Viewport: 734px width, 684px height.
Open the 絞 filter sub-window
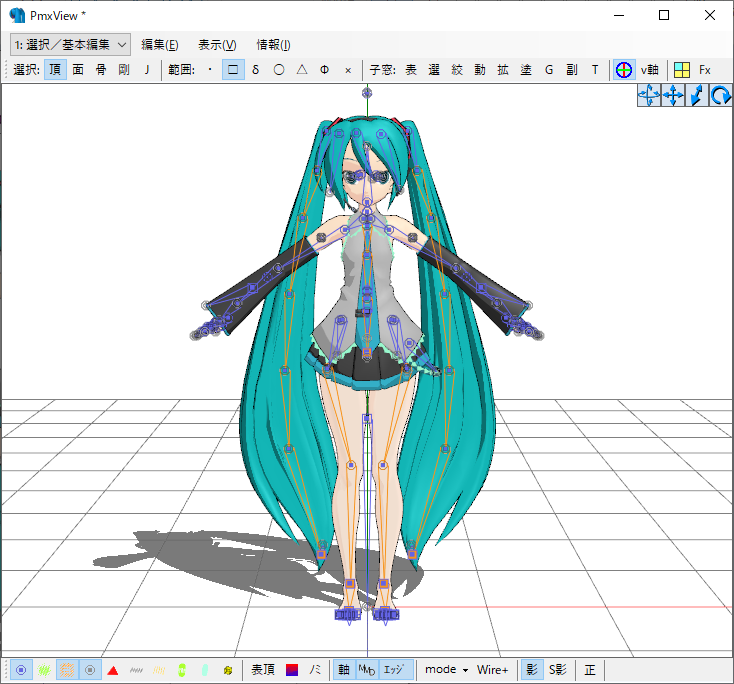457,70
